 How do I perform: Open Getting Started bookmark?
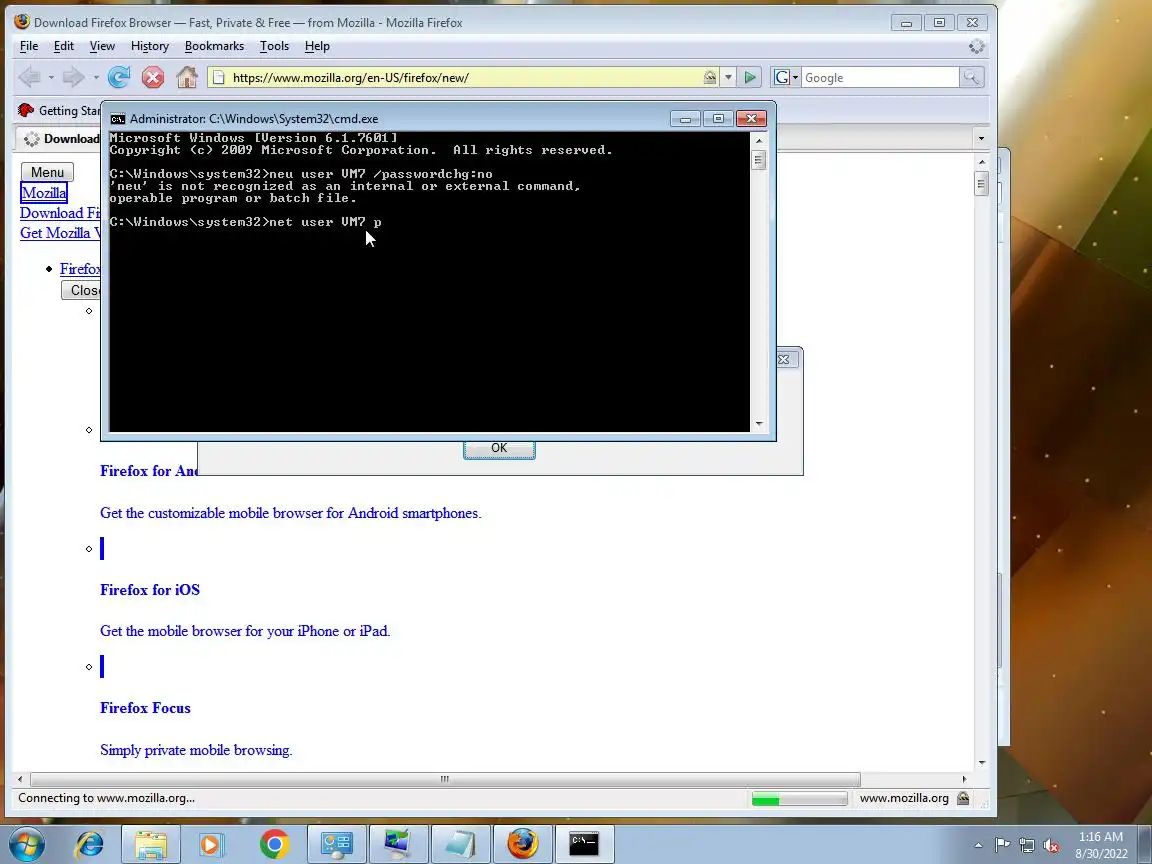59,110
